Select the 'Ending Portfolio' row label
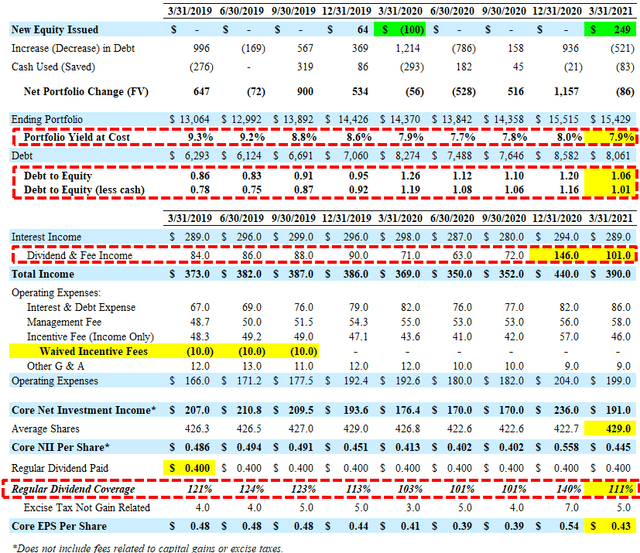Screen dimensions: 640x553 (47, 119)
